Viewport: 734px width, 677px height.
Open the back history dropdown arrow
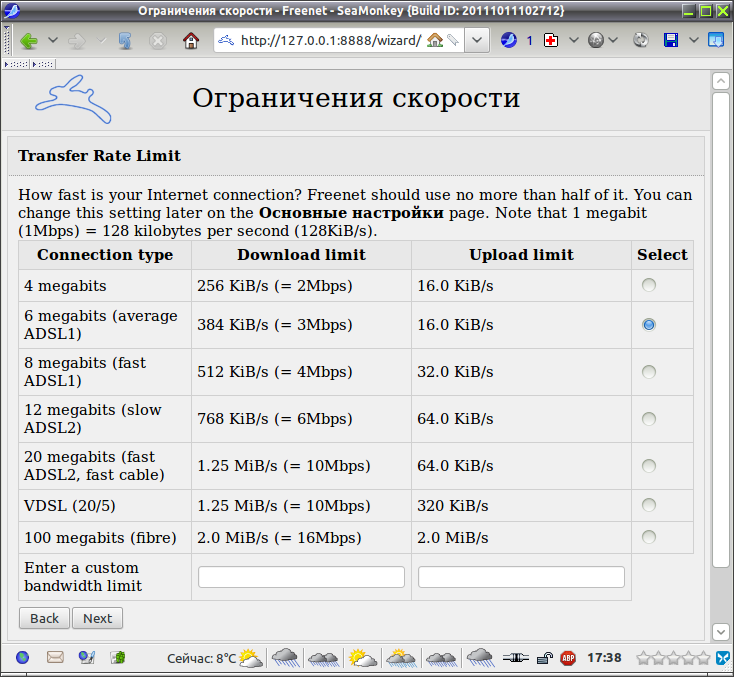[53, 40]
